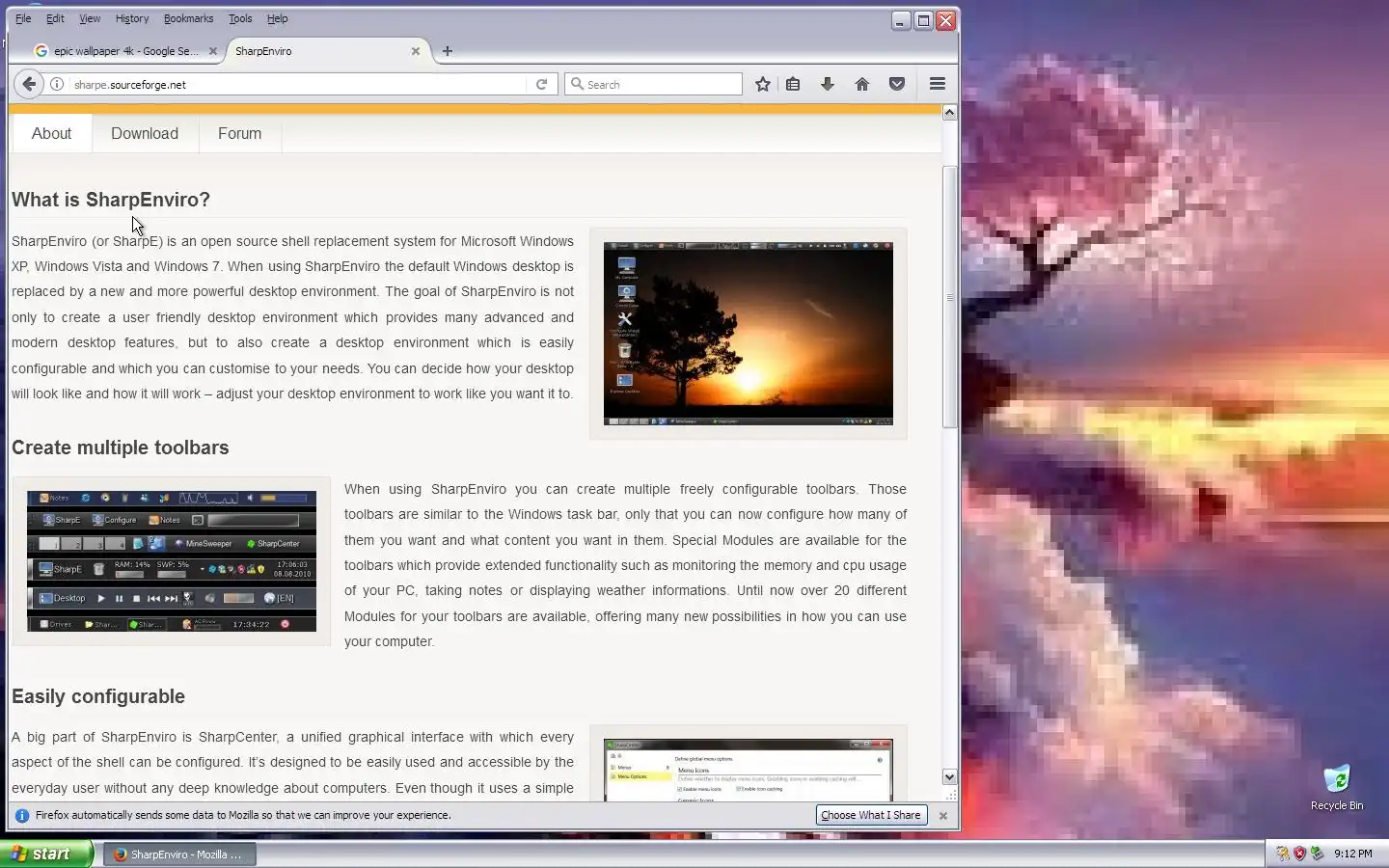
Task: Save page to Pocket icon
Action: (x=897, y=84)
